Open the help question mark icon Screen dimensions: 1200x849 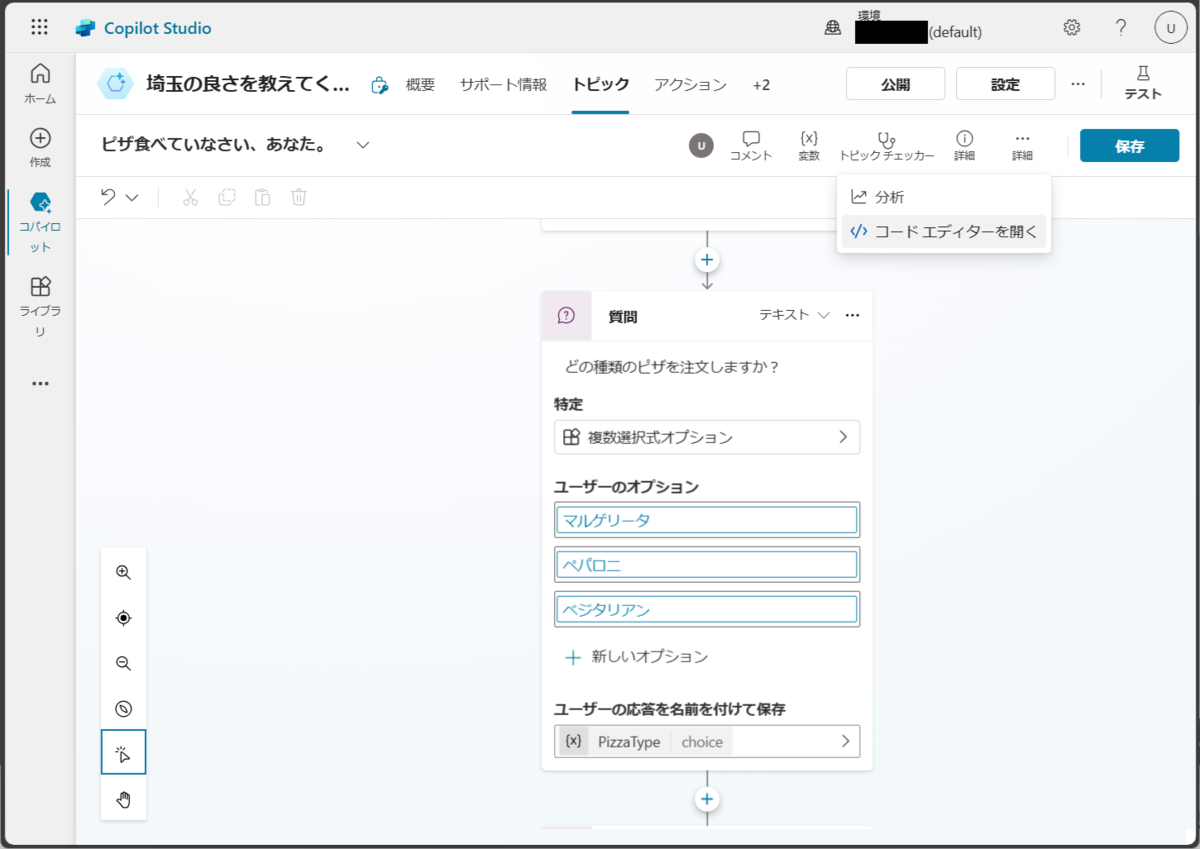[x=1121, y=27]
